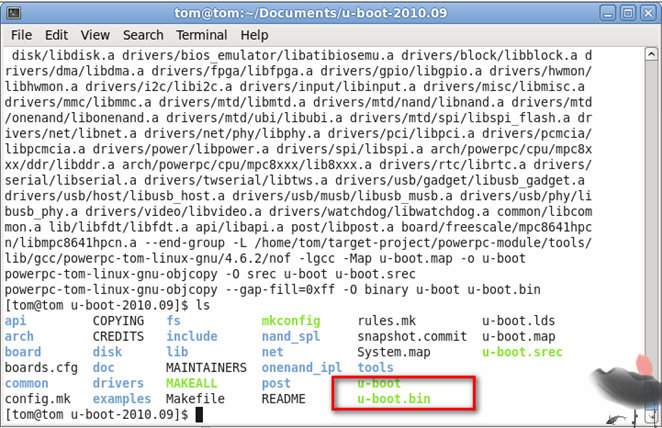The height and width of the screenshot is (428, 662).
Task: Click the 'COPYING' file name
Action: (x=118, y=321)
